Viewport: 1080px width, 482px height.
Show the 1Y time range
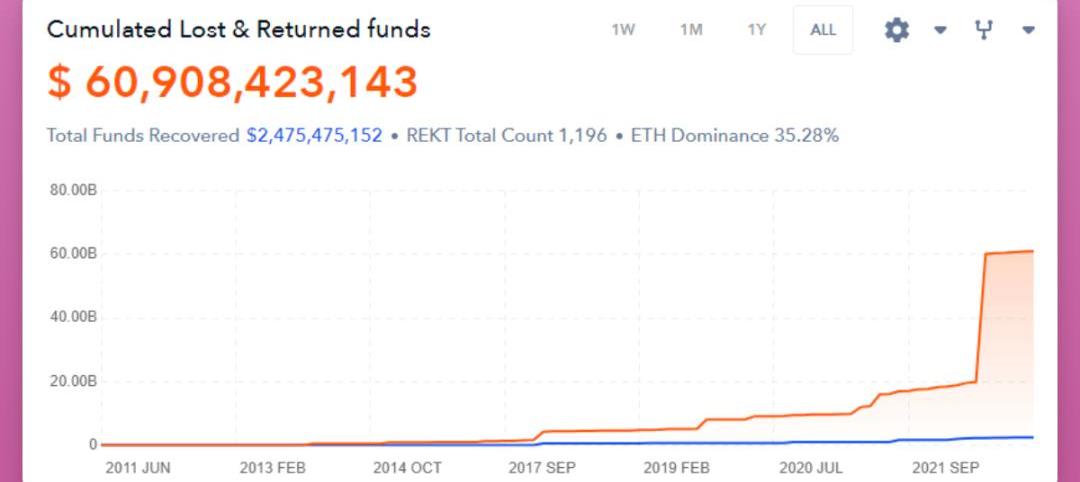(x=757, y=30)
